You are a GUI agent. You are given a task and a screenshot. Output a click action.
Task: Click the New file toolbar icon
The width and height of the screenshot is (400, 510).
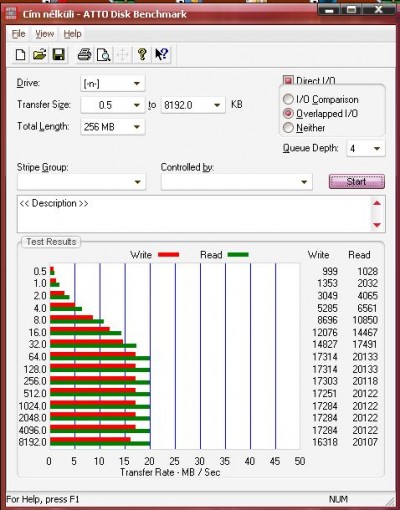(21, 54)
